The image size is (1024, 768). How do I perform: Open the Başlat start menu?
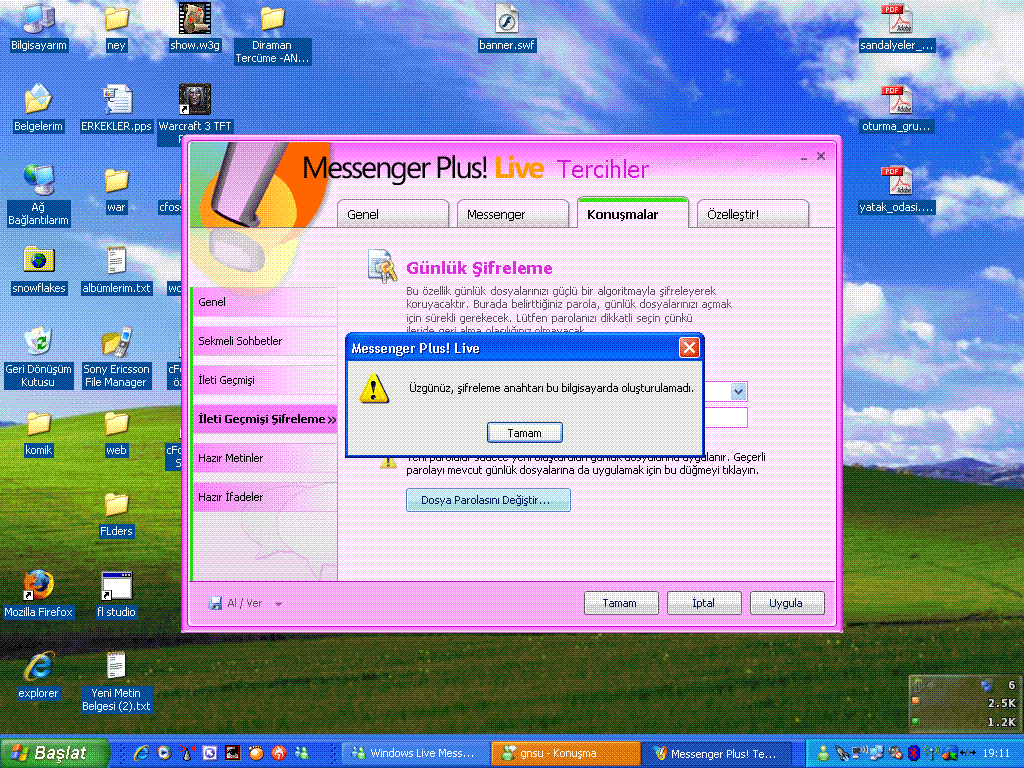click(x=55, y=753)
